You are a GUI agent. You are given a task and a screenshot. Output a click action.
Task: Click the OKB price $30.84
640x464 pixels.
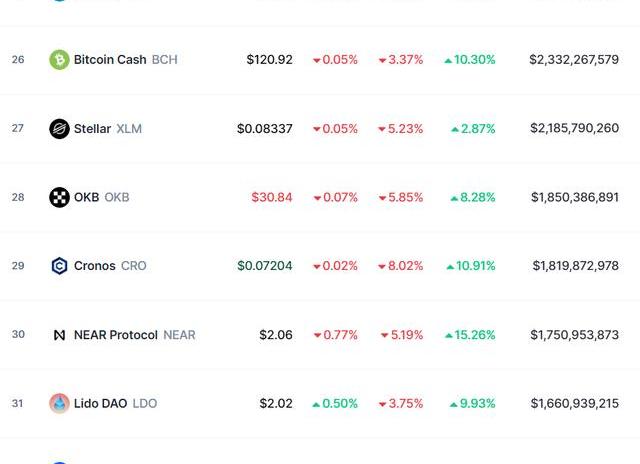coord(272,197)
